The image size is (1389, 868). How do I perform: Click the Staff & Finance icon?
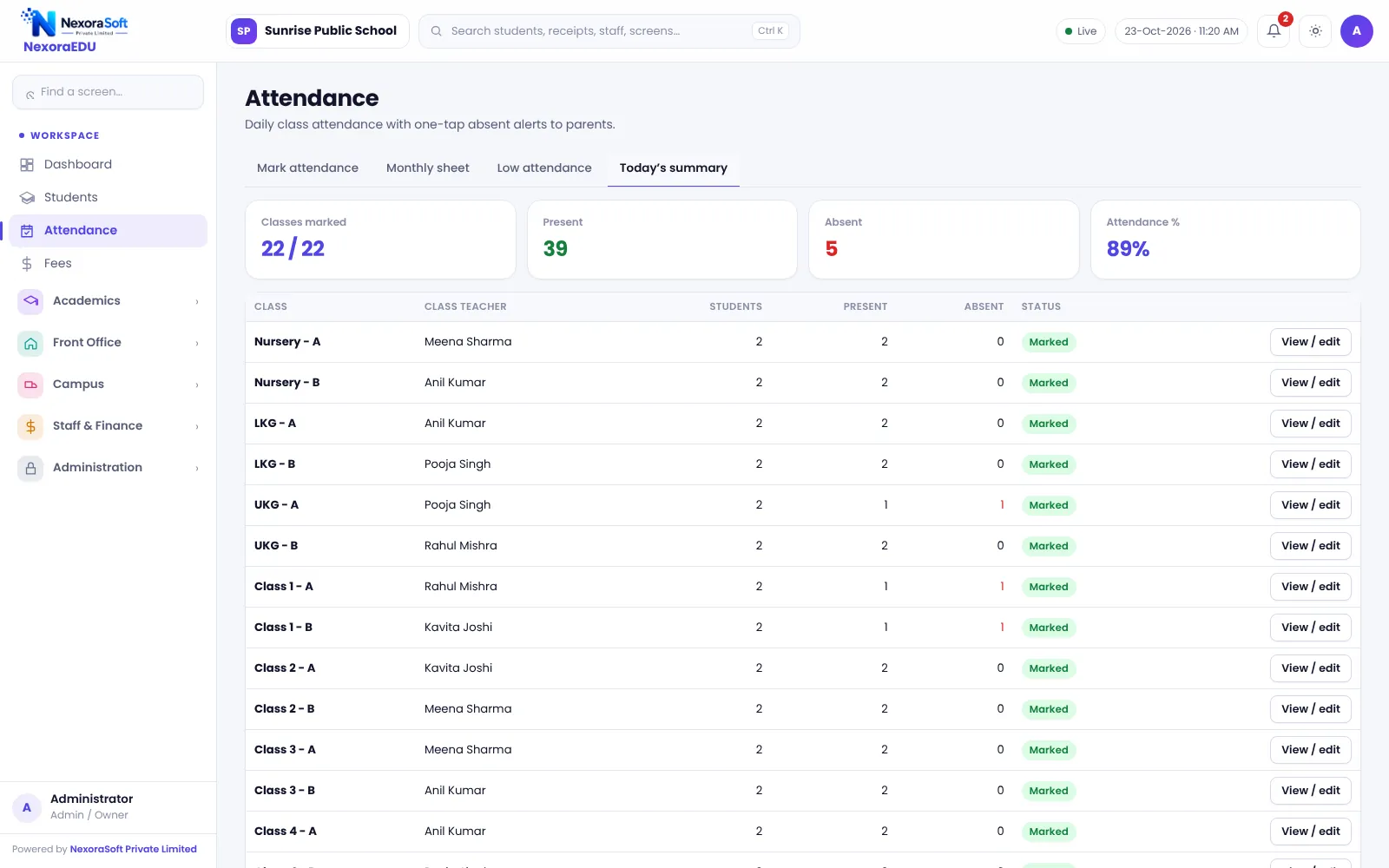pyautogui.click(x=30, y=426)
